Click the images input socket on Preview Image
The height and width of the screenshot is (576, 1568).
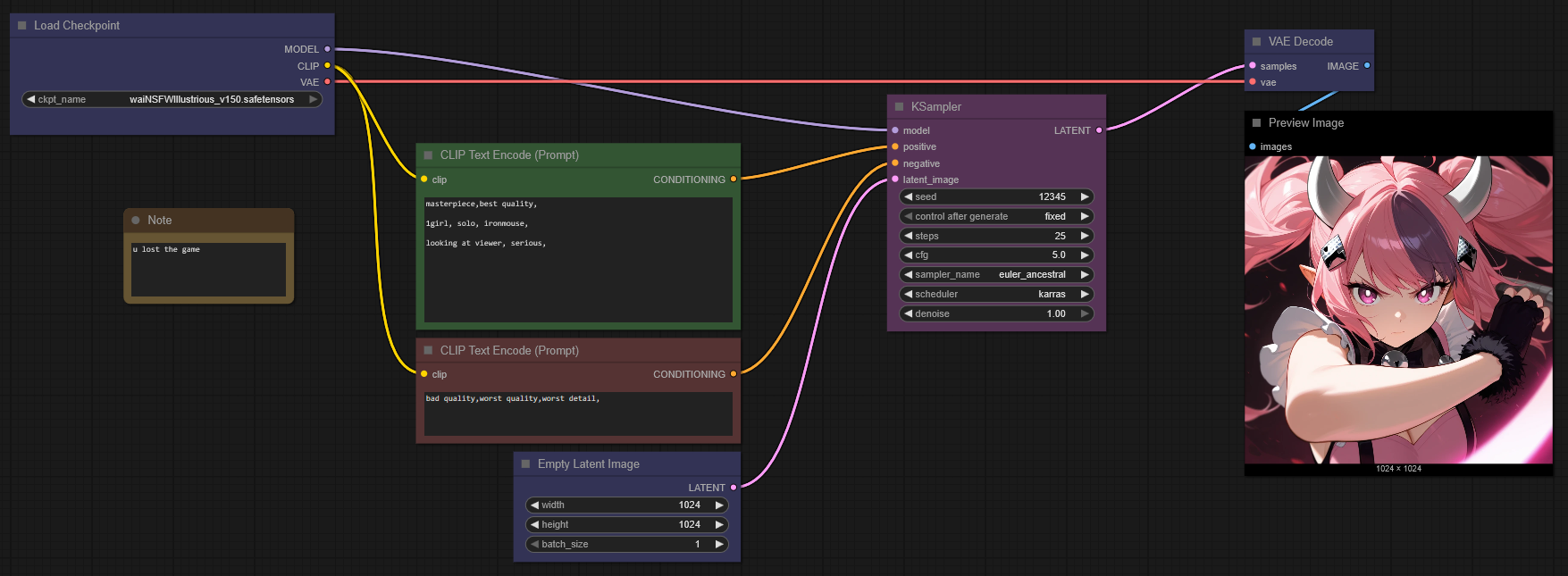1253,146
